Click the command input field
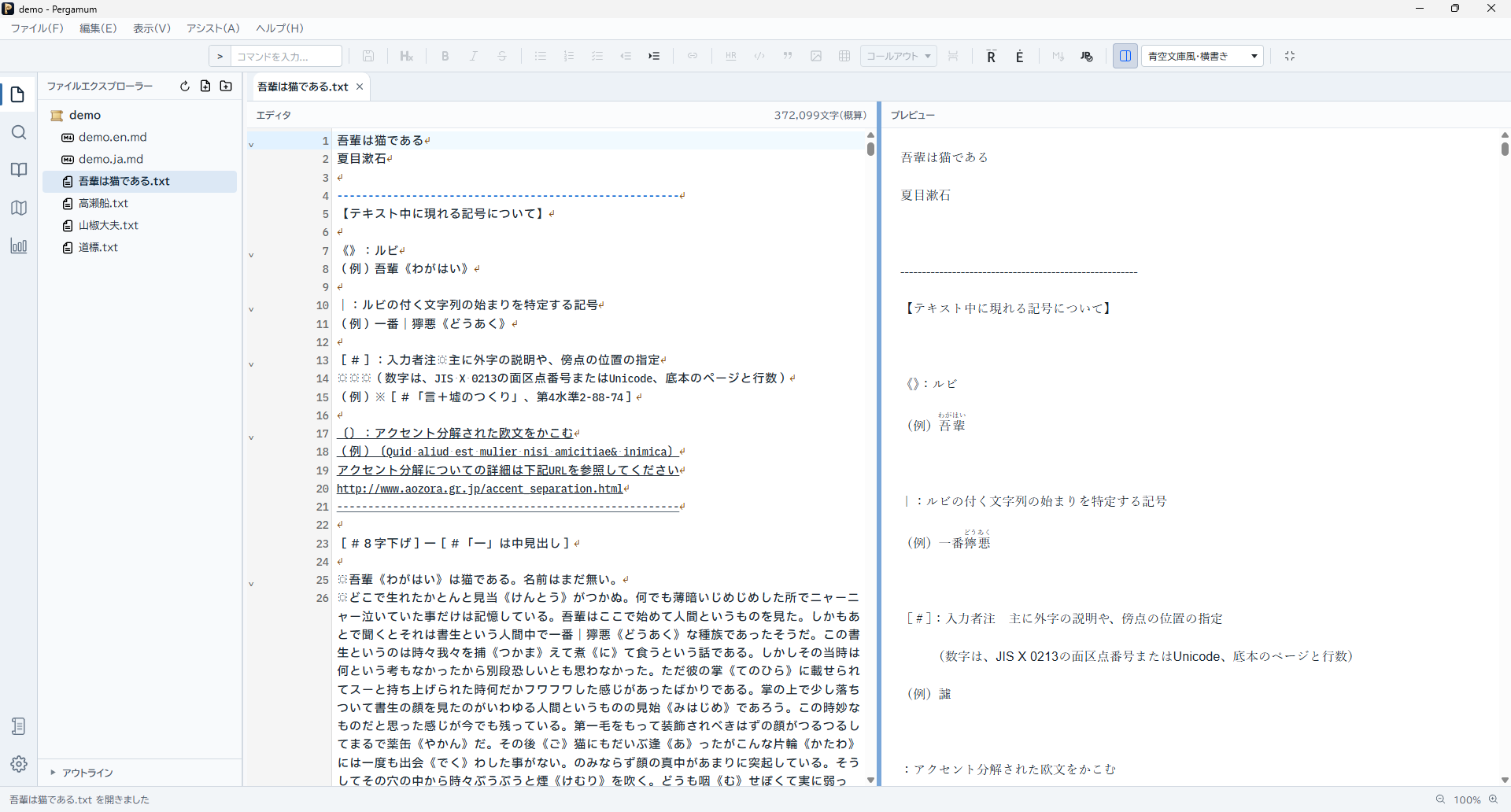Image resolution: width=1511 pixels, height=812 pixels. [286, 56]
